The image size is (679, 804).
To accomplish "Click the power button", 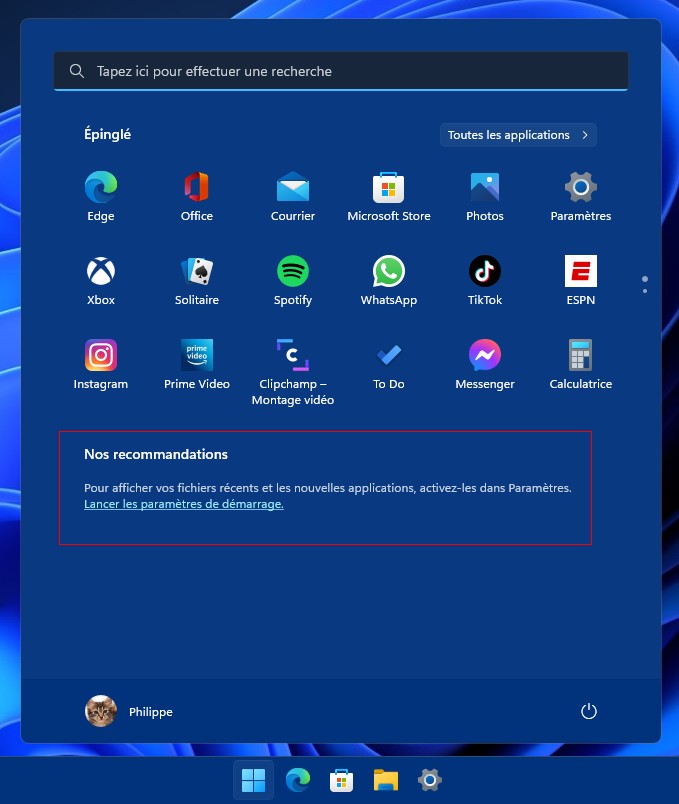I will pyautogui.click(x=589, y=711).
